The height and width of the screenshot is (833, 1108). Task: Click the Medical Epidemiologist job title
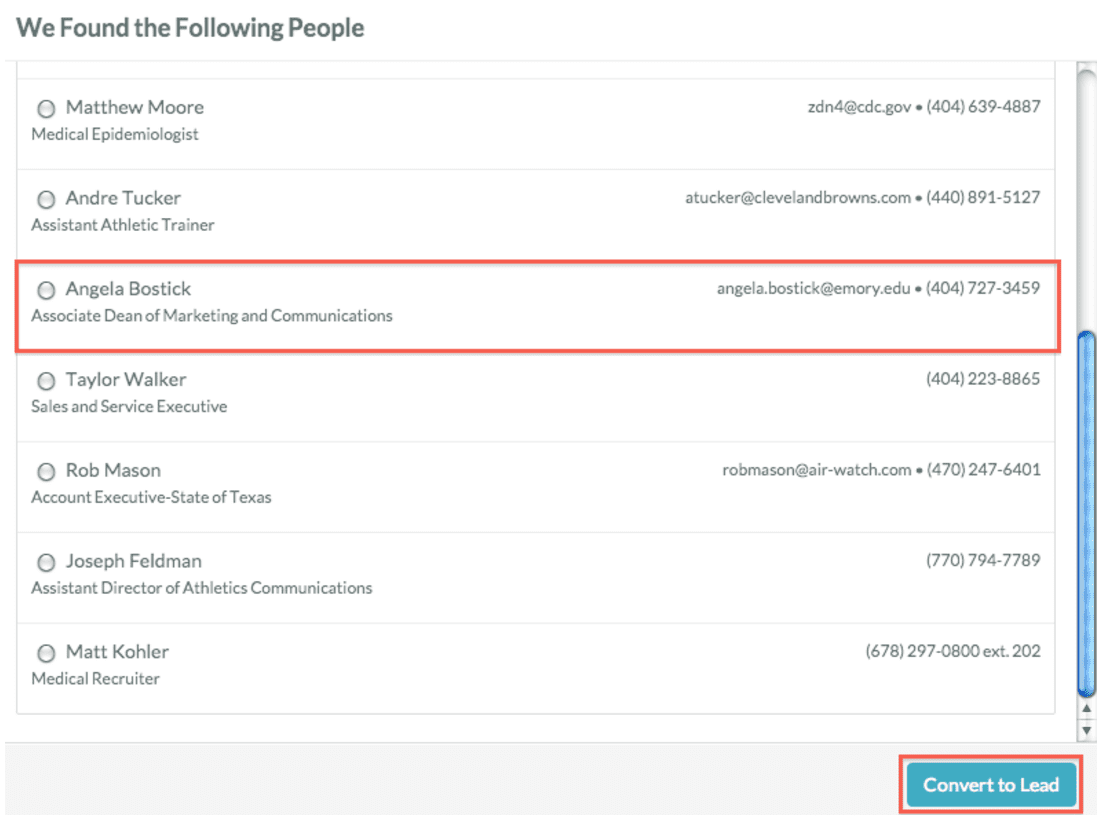pos(115,134)
